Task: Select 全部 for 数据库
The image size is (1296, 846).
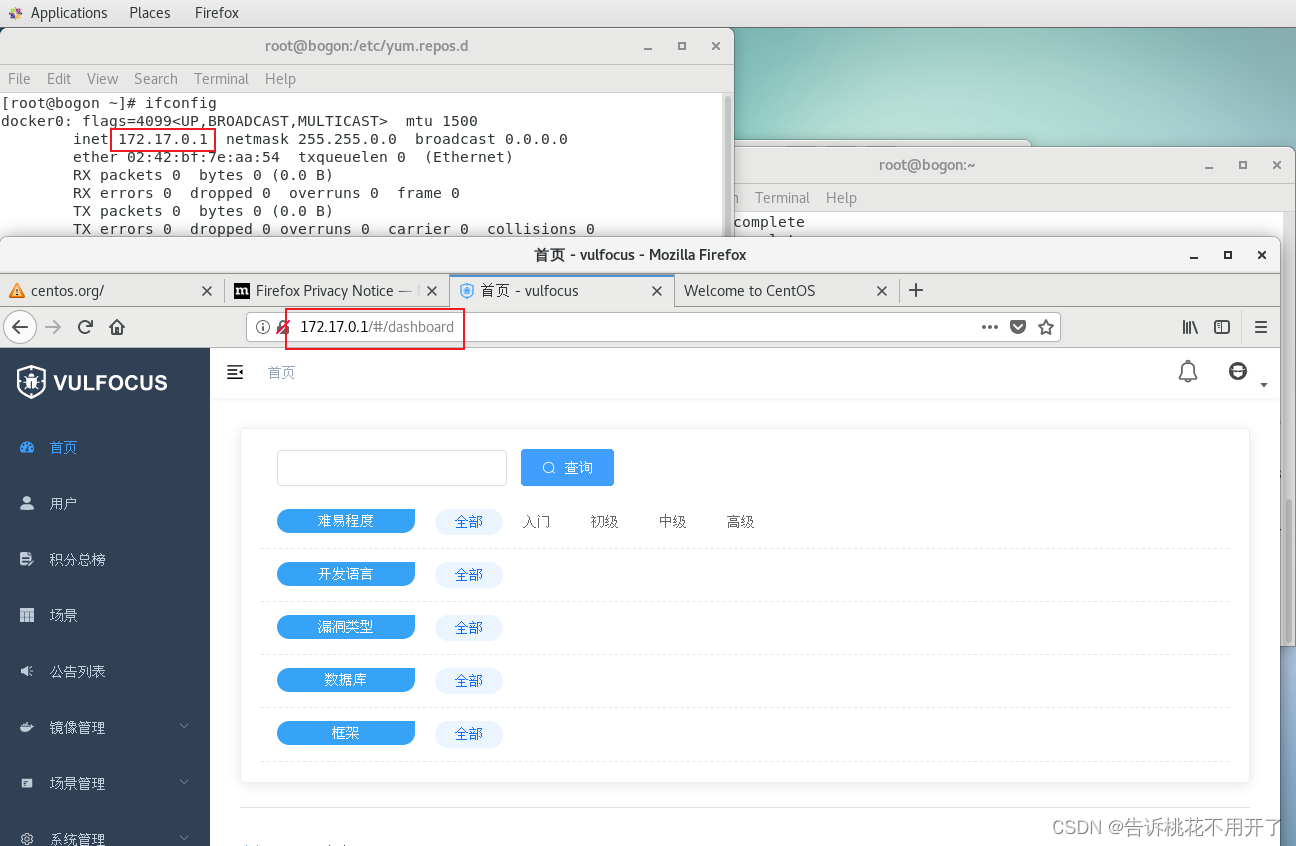Action: [469, 680]
